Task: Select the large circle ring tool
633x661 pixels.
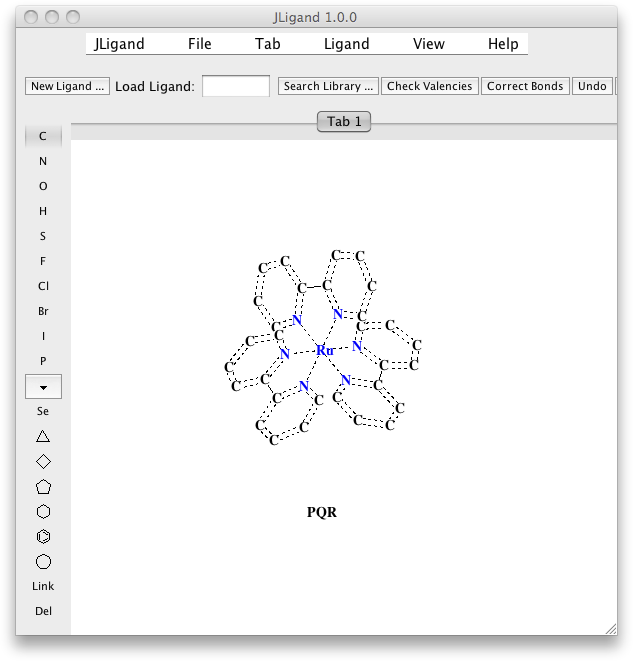Action: (x=43, y=562)
